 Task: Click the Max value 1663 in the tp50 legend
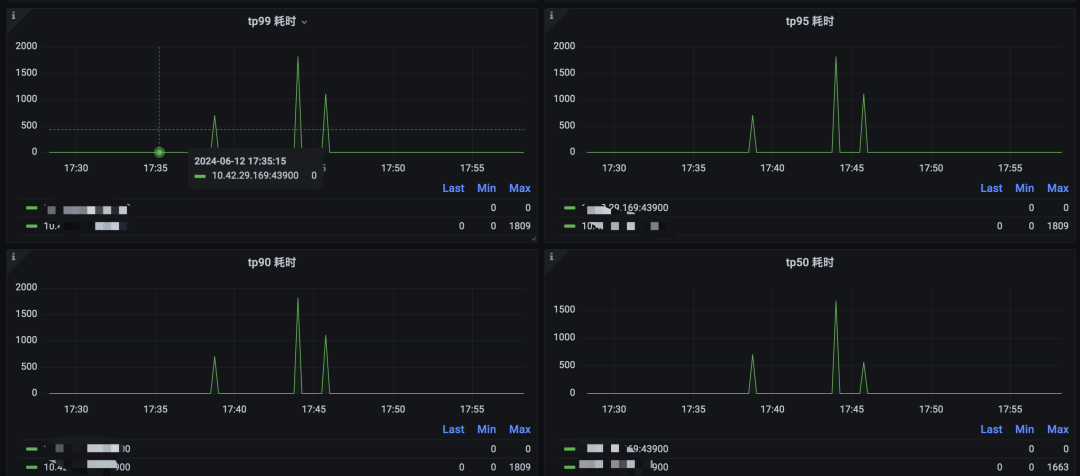coord(1058,467)
